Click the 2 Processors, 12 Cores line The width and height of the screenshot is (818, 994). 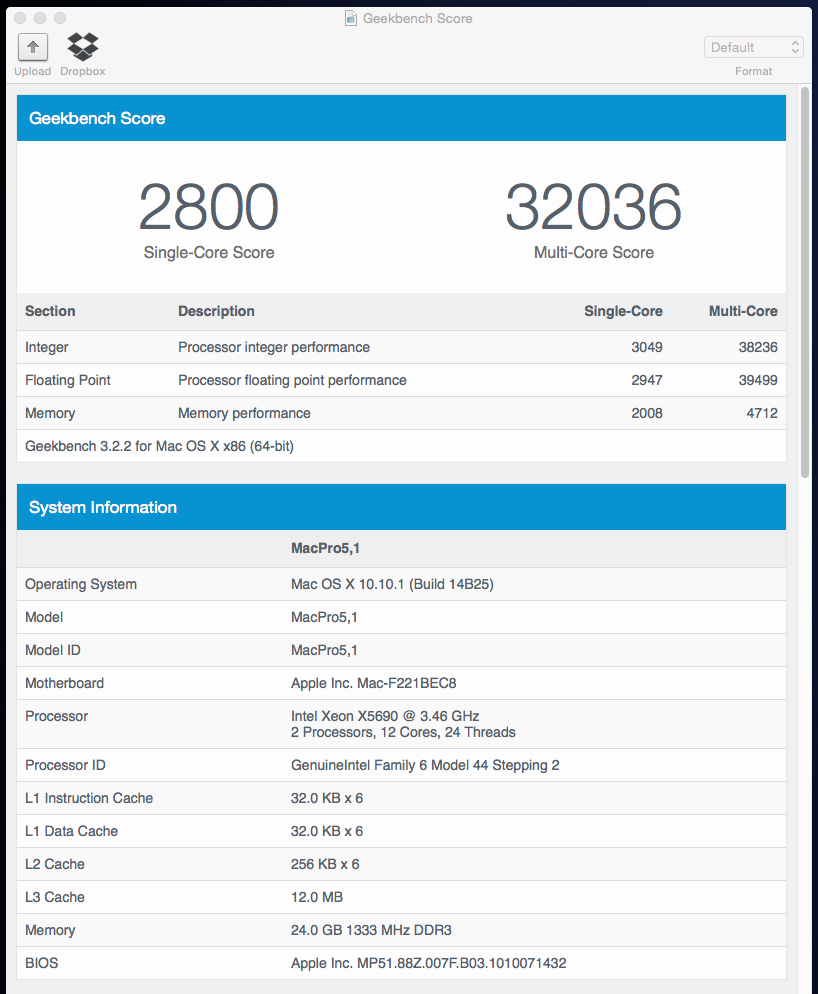[x=403, y=732]
